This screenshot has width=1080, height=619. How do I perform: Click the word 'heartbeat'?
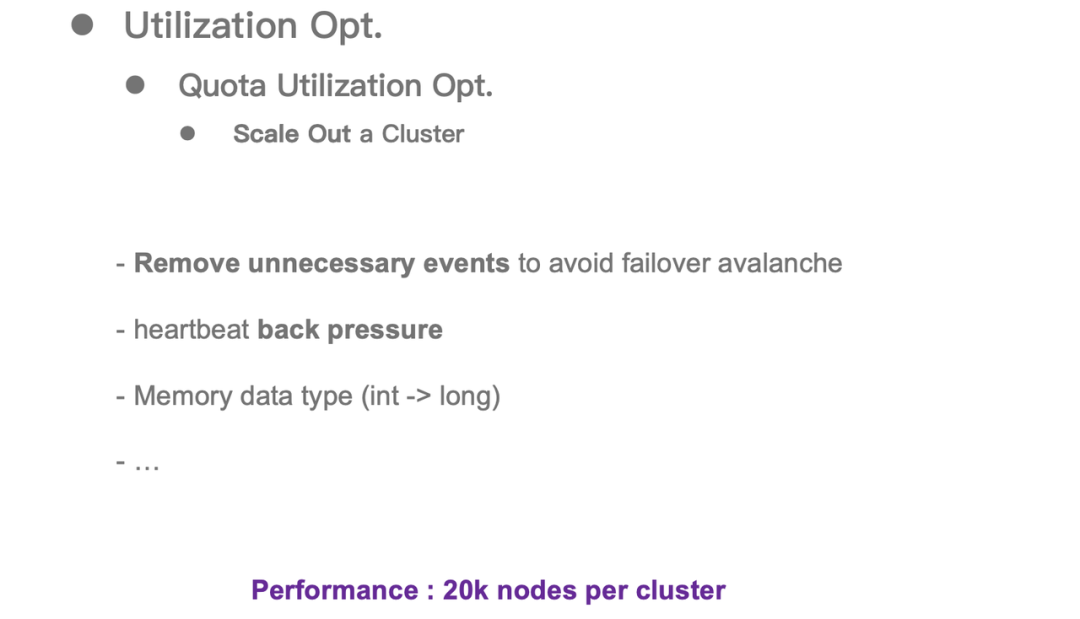click(191, 330)
